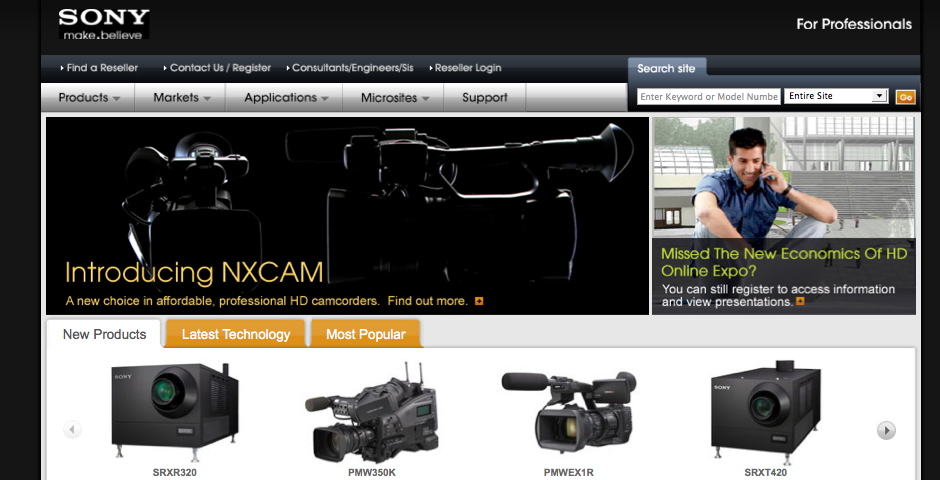The height and width of the screenshot is (480, 940).
Task: Open the Markets dropdown menu
Action: (x=181, y=97)
